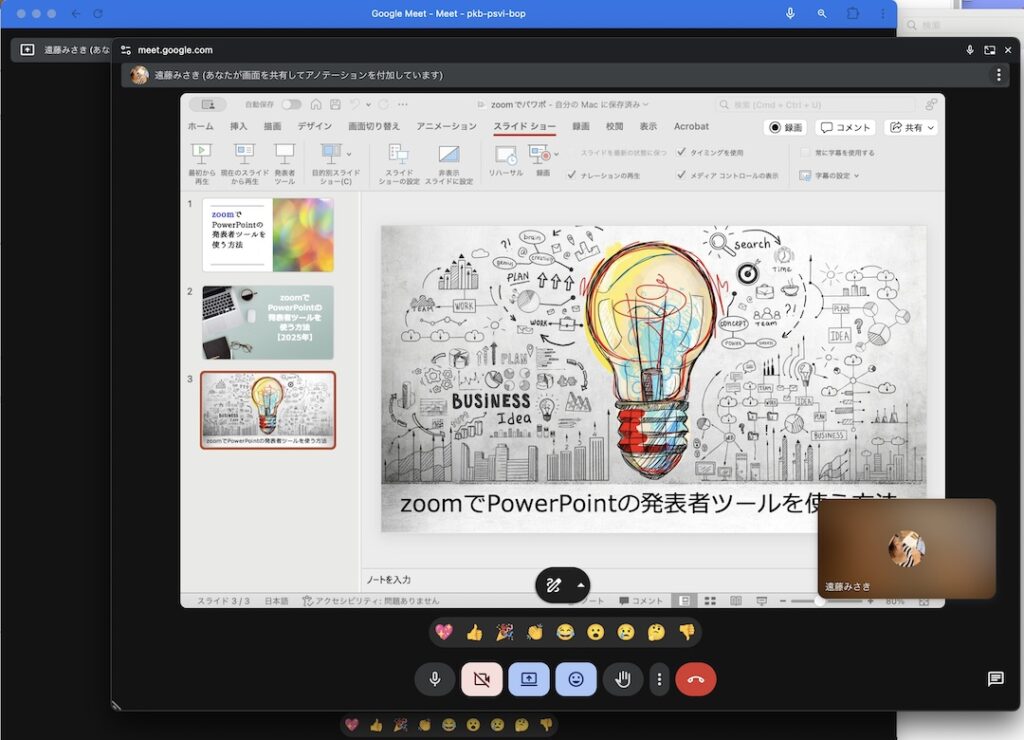
Task: Open the chat panel icon
Action: (x=995, y=679)
